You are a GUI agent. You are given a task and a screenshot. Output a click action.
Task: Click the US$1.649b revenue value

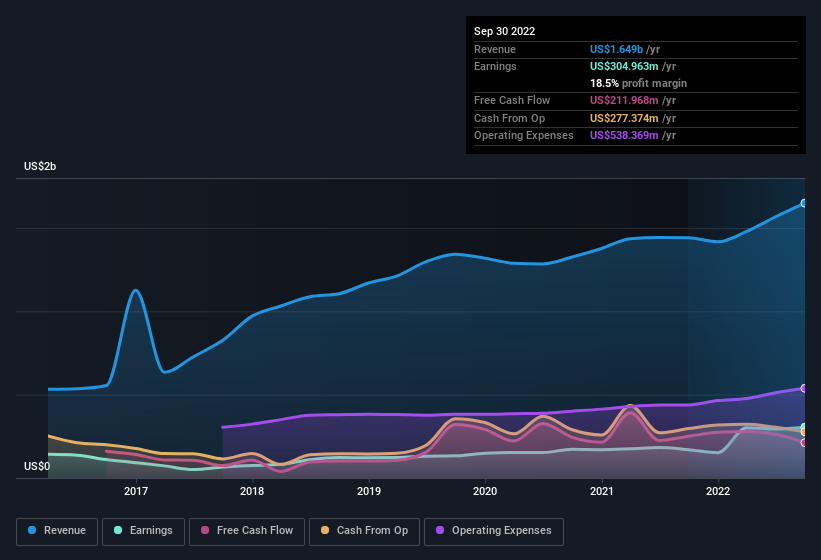pos(616,49)
